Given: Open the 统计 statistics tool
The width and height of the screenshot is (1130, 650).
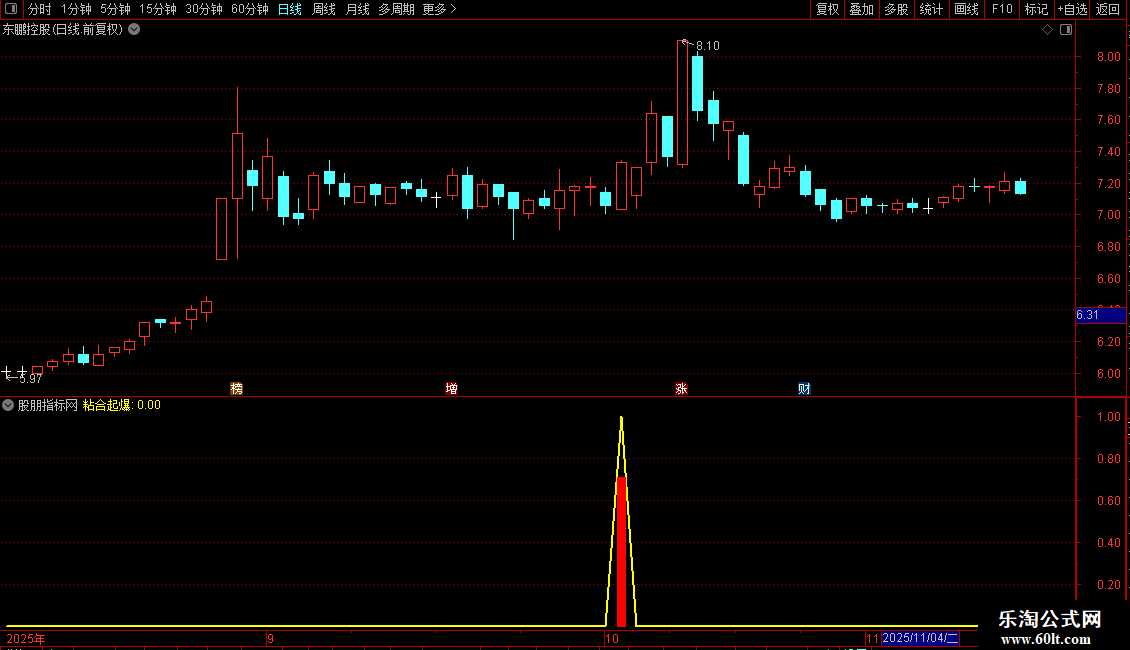Looking at the screenshot, I should [x=931, y=9].
